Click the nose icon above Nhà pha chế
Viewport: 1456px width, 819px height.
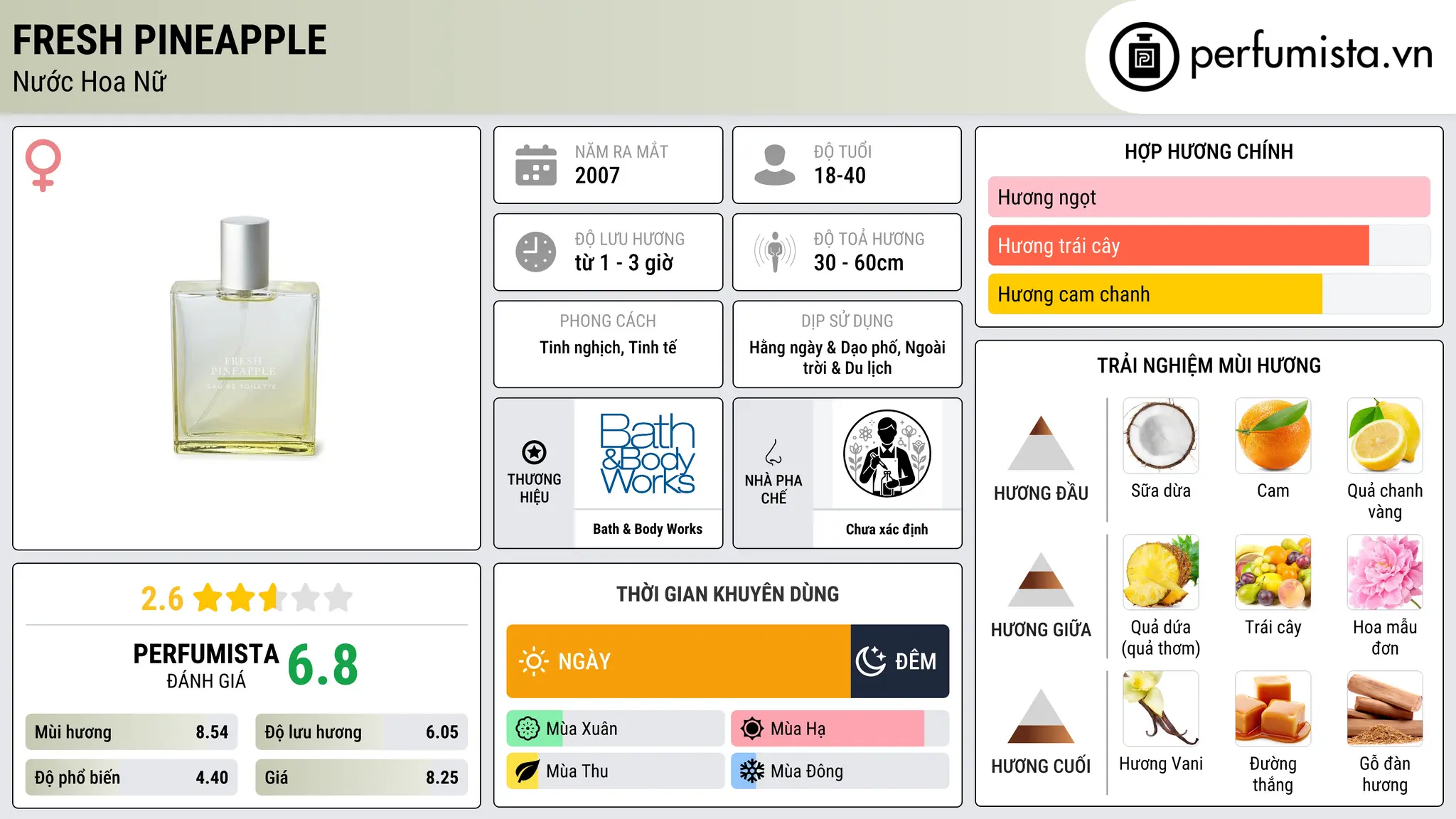pyautogui.click(x=773, y=452)
